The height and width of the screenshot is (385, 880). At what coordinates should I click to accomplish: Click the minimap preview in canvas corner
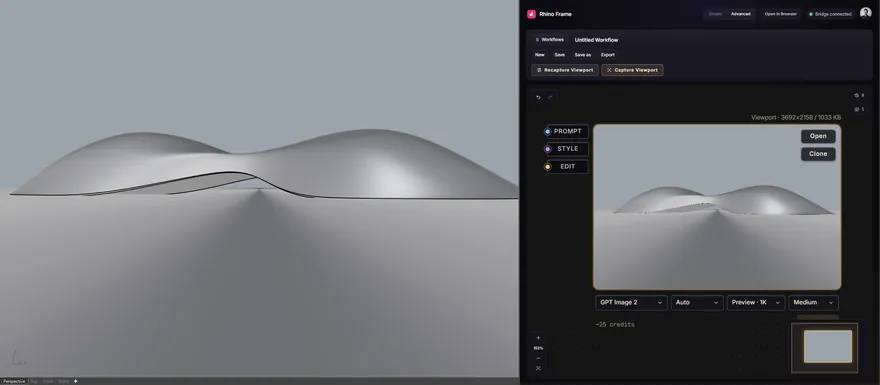824,347
